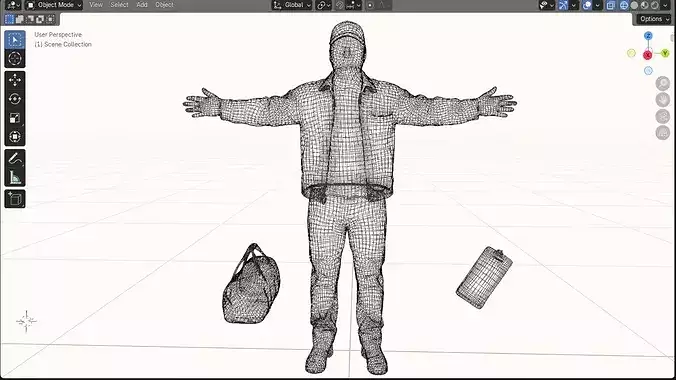Activate the Move tool

[15, 80]
